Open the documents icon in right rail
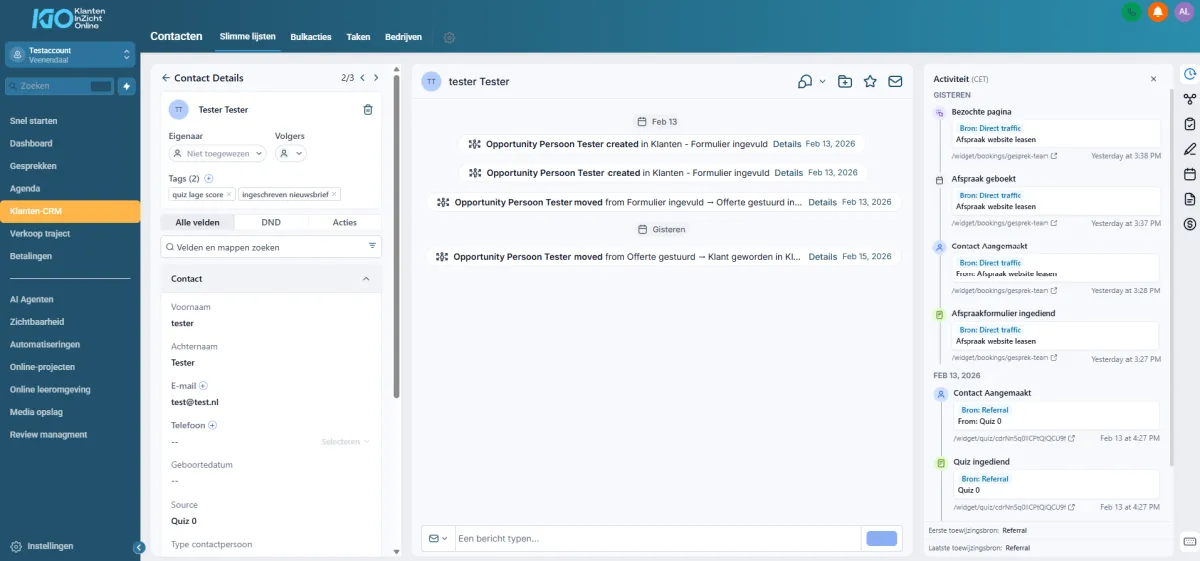The image size is (1200, 561). point(1190,199)
